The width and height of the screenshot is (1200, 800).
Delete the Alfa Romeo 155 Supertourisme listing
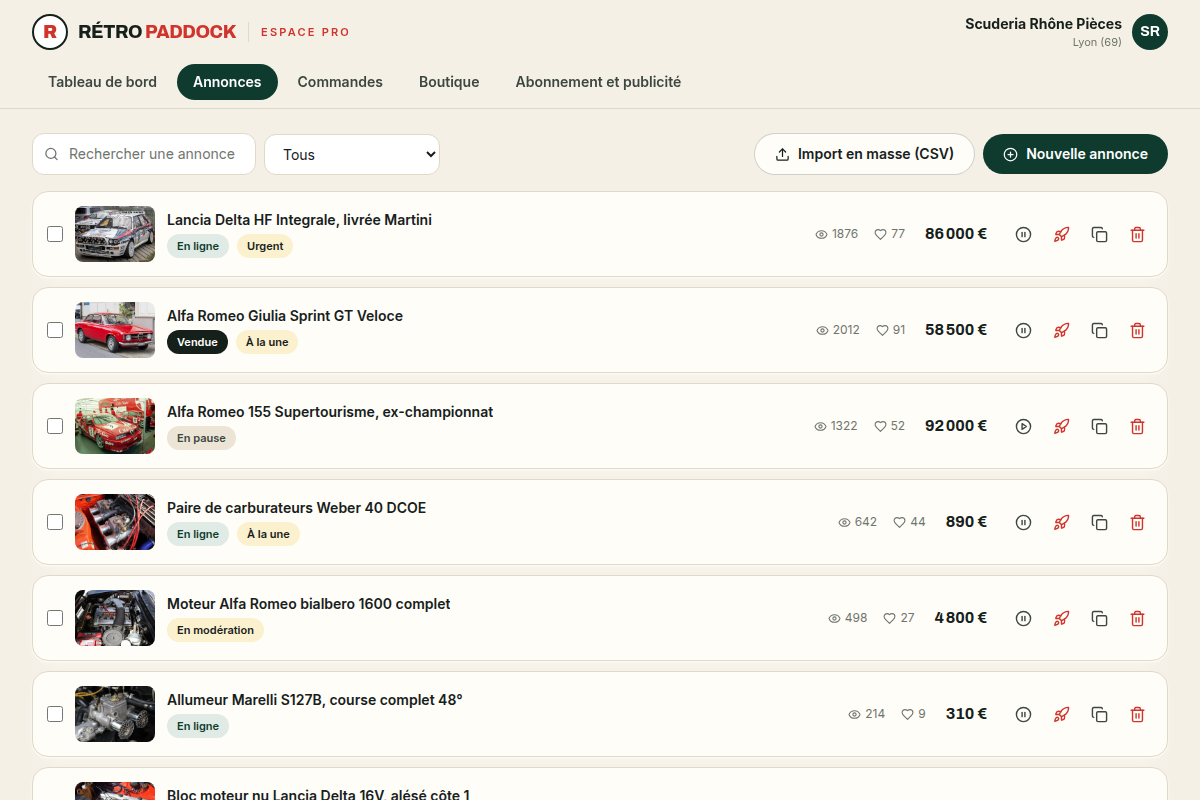pyautogui.click(x=1137, y=426)
